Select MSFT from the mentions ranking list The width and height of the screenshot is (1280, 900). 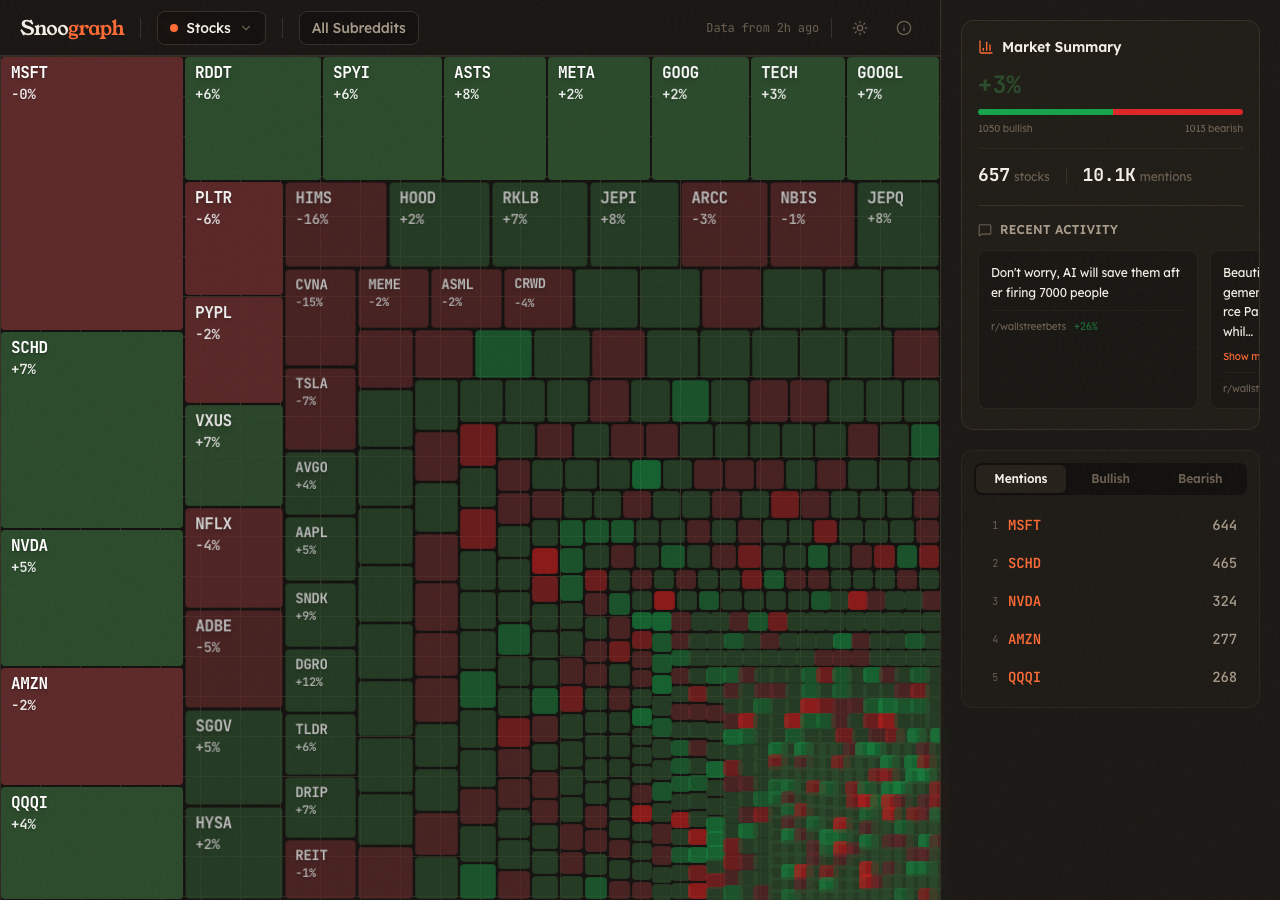[1024, 525]
